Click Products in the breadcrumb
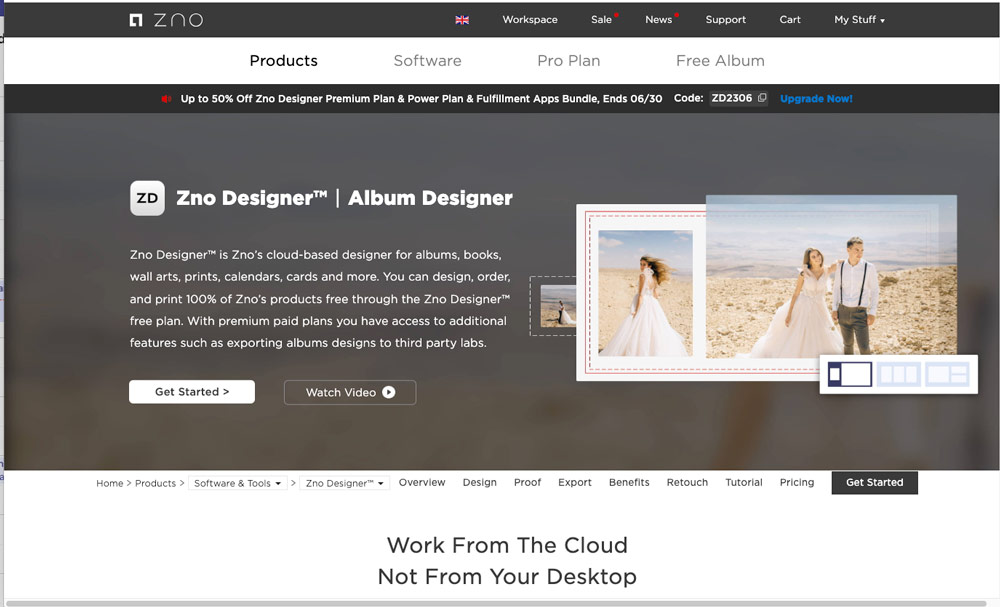The height and width of the screenshot is (607, 1000). (x=155, y=483)
